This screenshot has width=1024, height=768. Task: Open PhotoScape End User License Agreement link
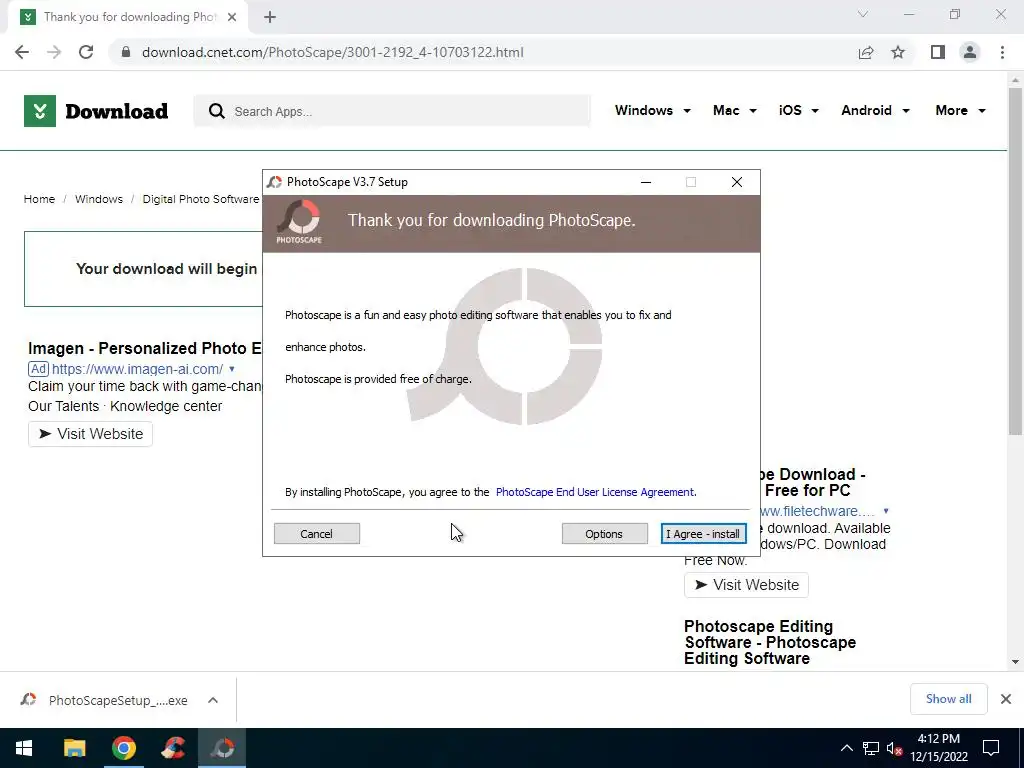coord(596,492)
